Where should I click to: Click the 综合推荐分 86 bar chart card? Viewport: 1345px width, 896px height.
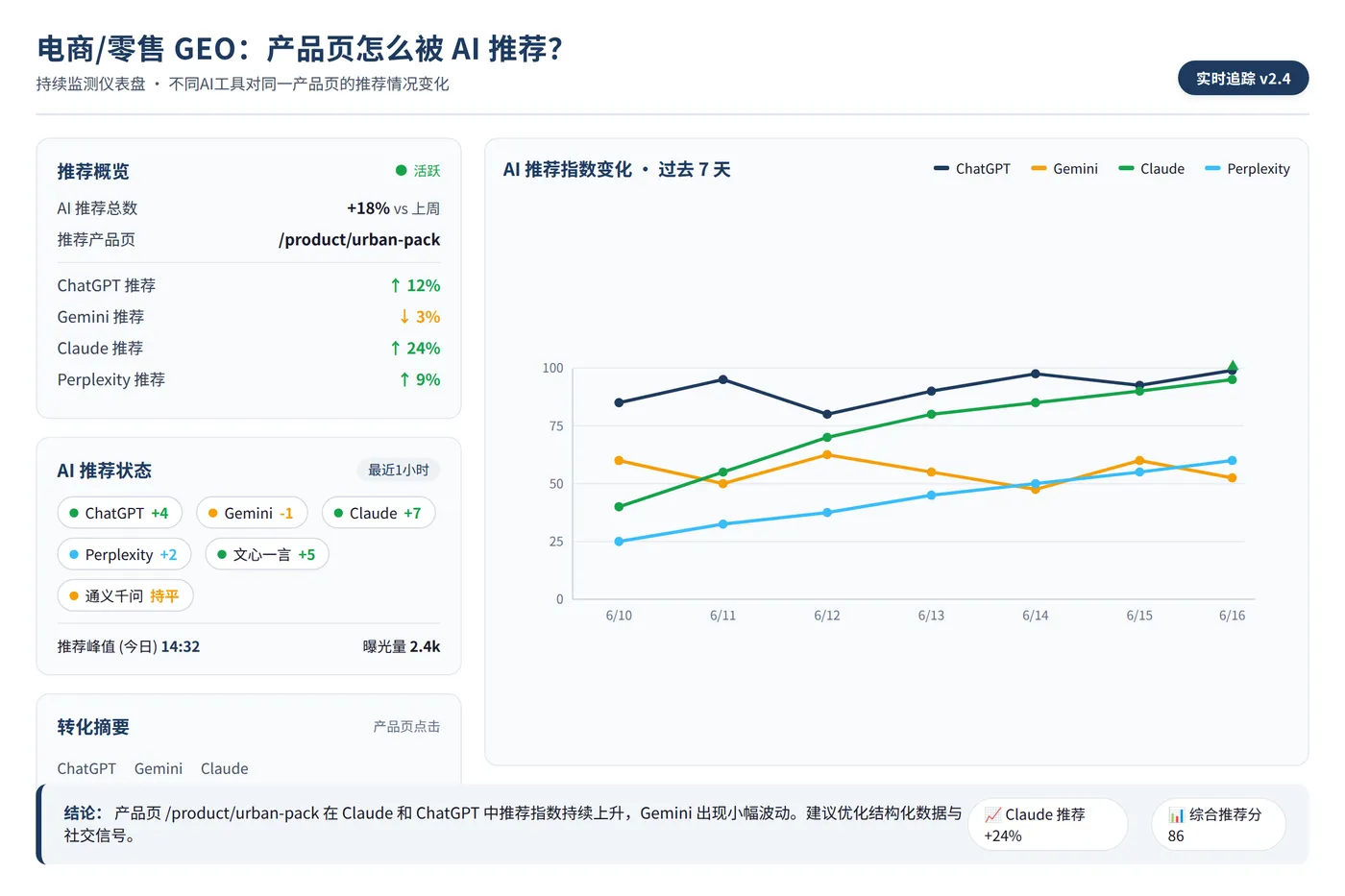[x=1218, y=824]
